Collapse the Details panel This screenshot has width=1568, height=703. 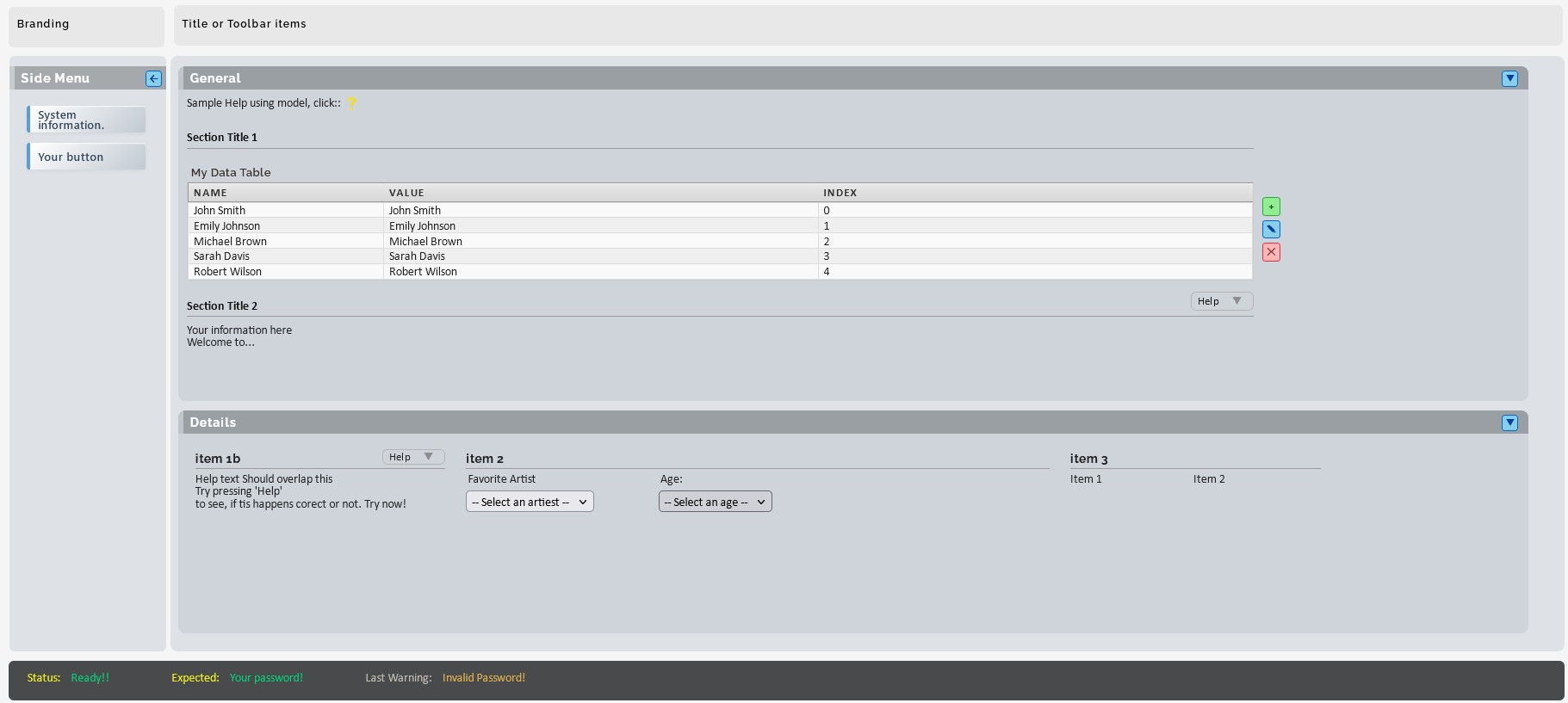(x=1509, y=423)
